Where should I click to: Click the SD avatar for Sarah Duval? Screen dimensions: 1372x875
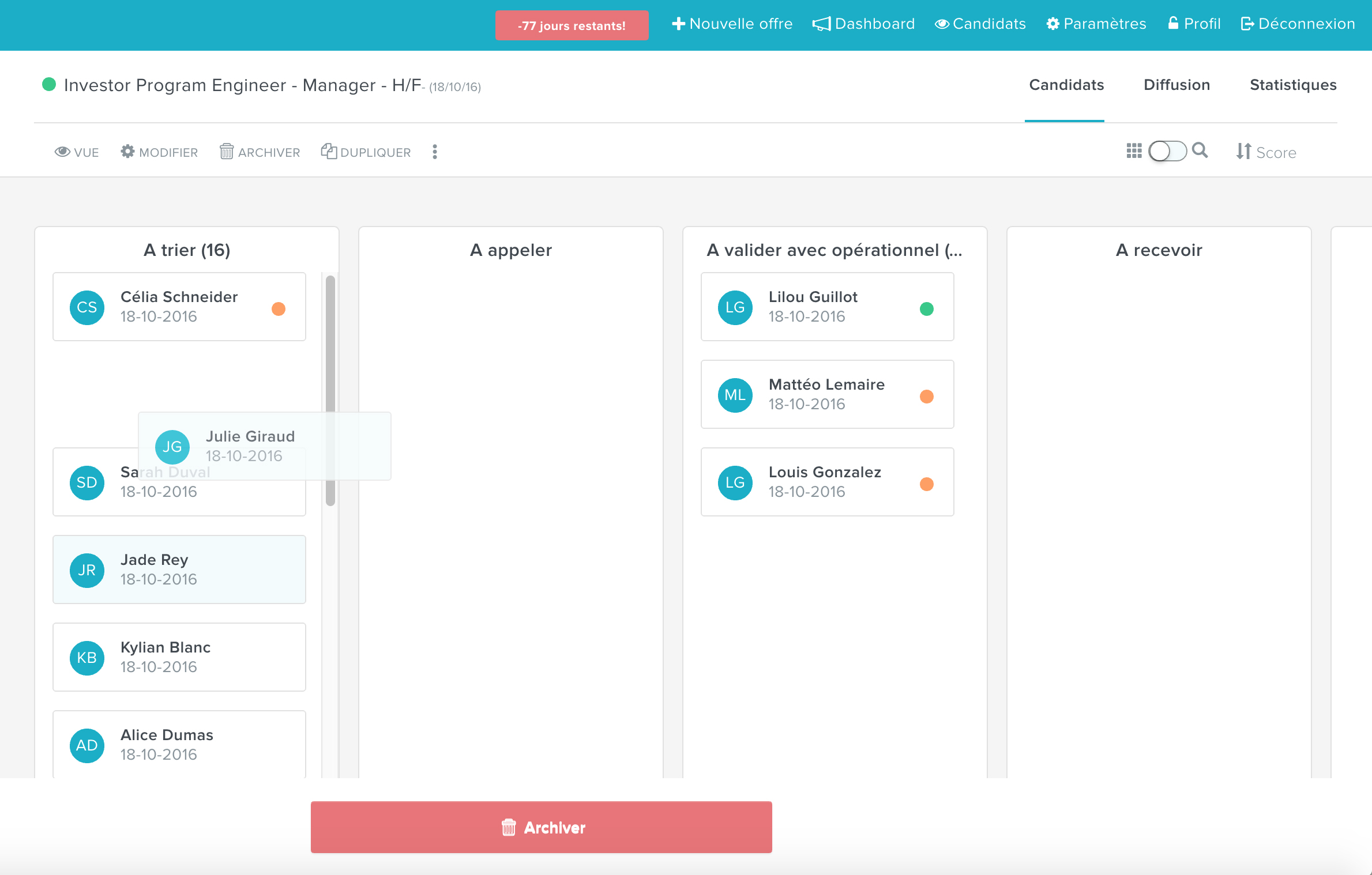[x=87, y=482]
